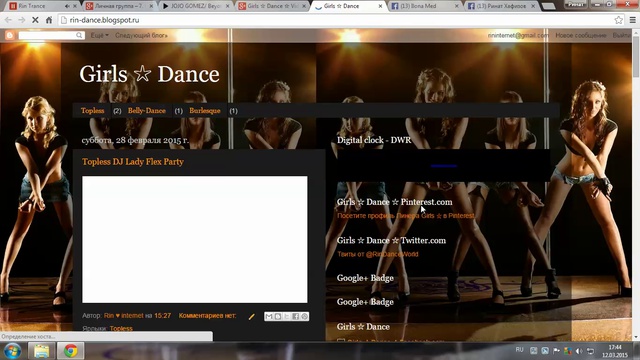Switch to the Ринат Хафизов Facebook tab
The height and width of the screenshot is (360, 640).
(x=501, y=6)
